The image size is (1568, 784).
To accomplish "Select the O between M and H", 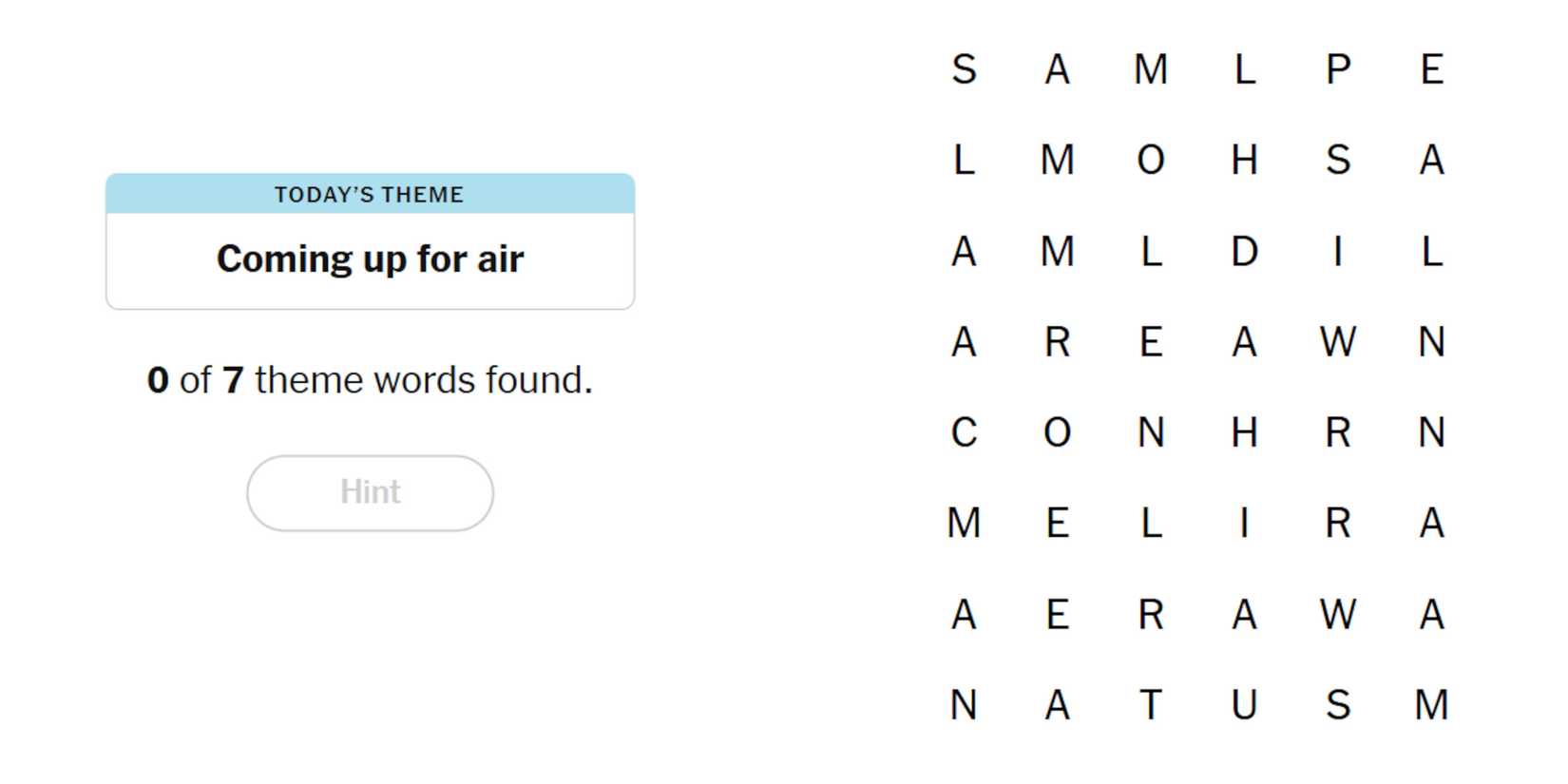I will (1151, 160).
